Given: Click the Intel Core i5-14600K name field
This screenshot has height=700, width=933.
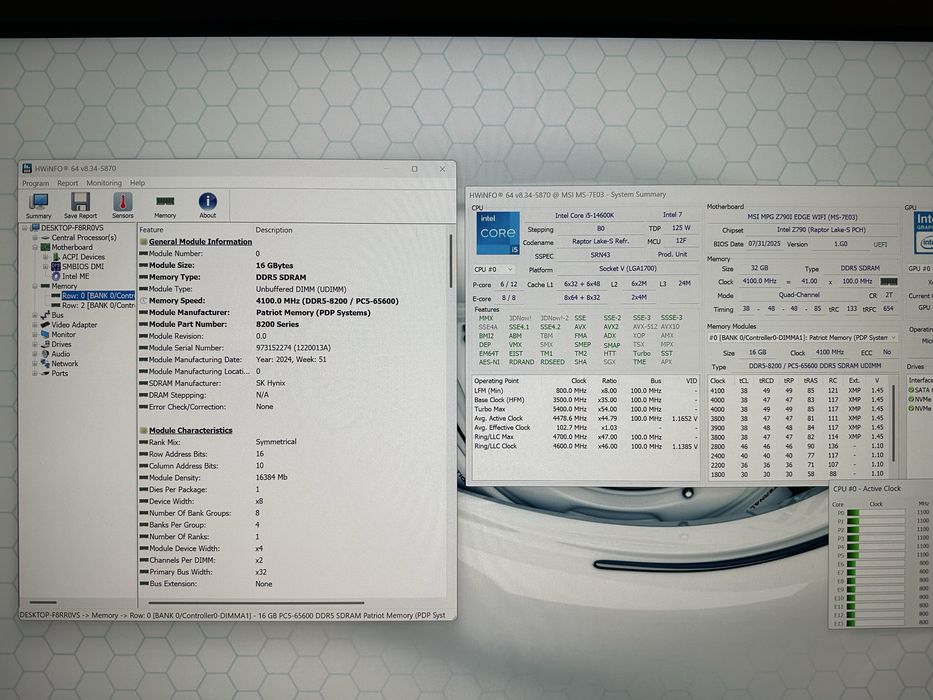Looking at the screenshot, I should (584, 215).
